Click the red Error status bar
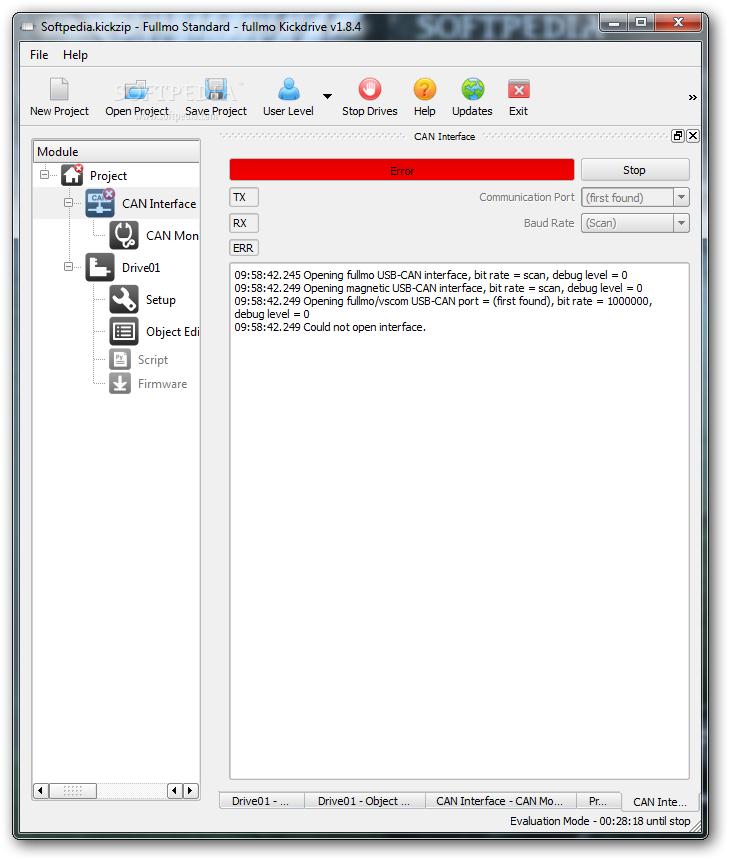The width and height of the screenshot is (729, 860). coord(402,170)
